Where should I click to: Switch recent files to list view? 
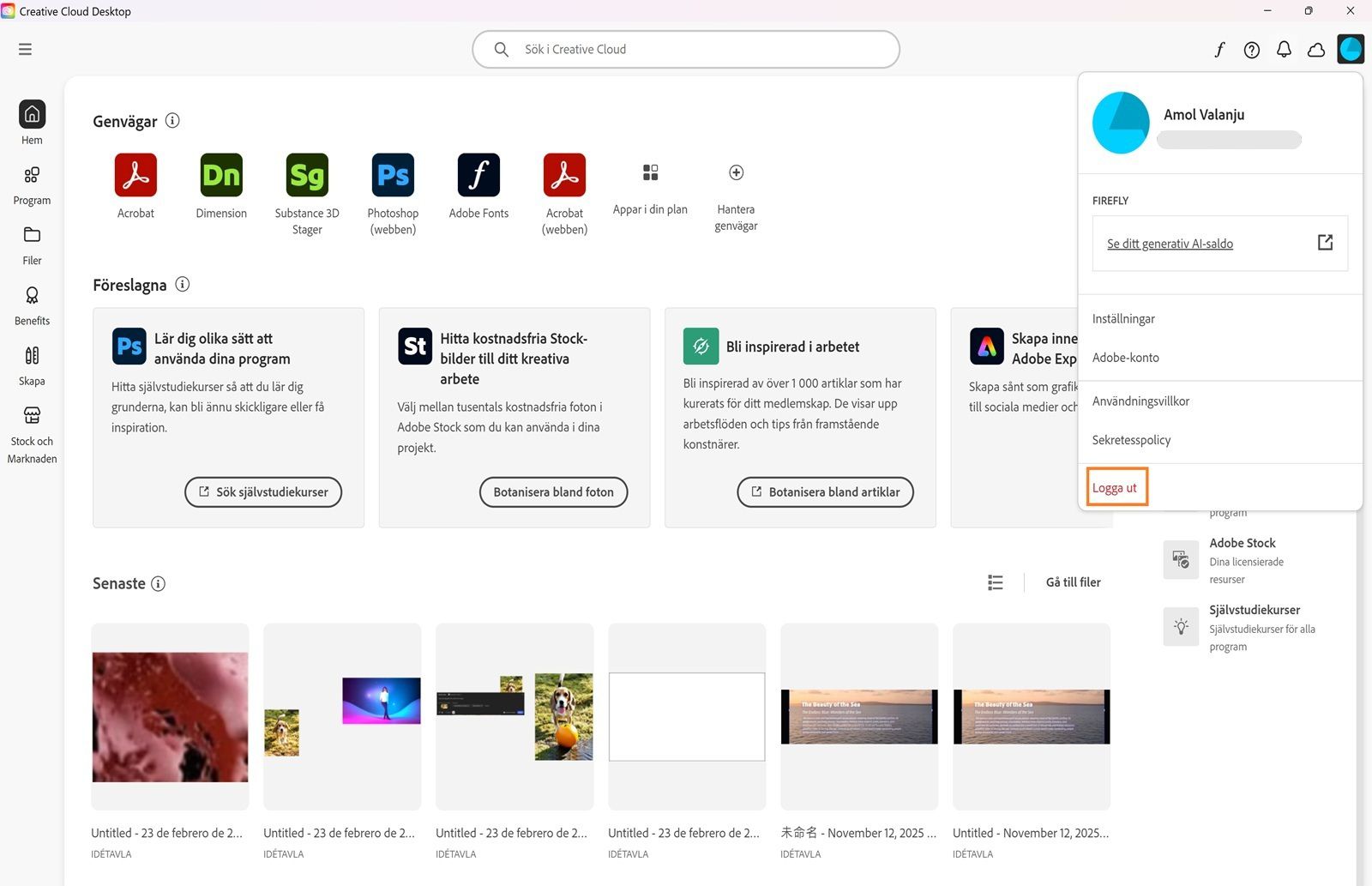coord(995,582)
